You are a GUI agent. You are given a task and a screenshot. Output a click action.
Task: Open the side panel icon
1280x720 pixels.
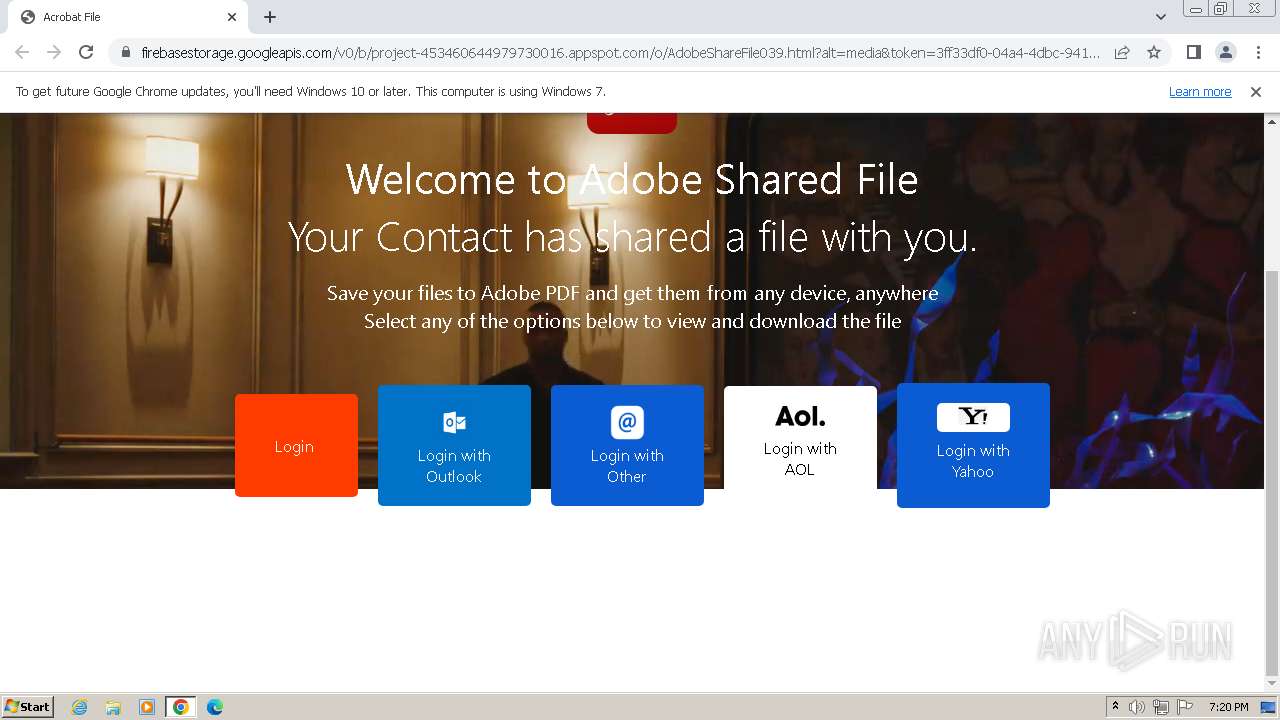coord(1193,52)
